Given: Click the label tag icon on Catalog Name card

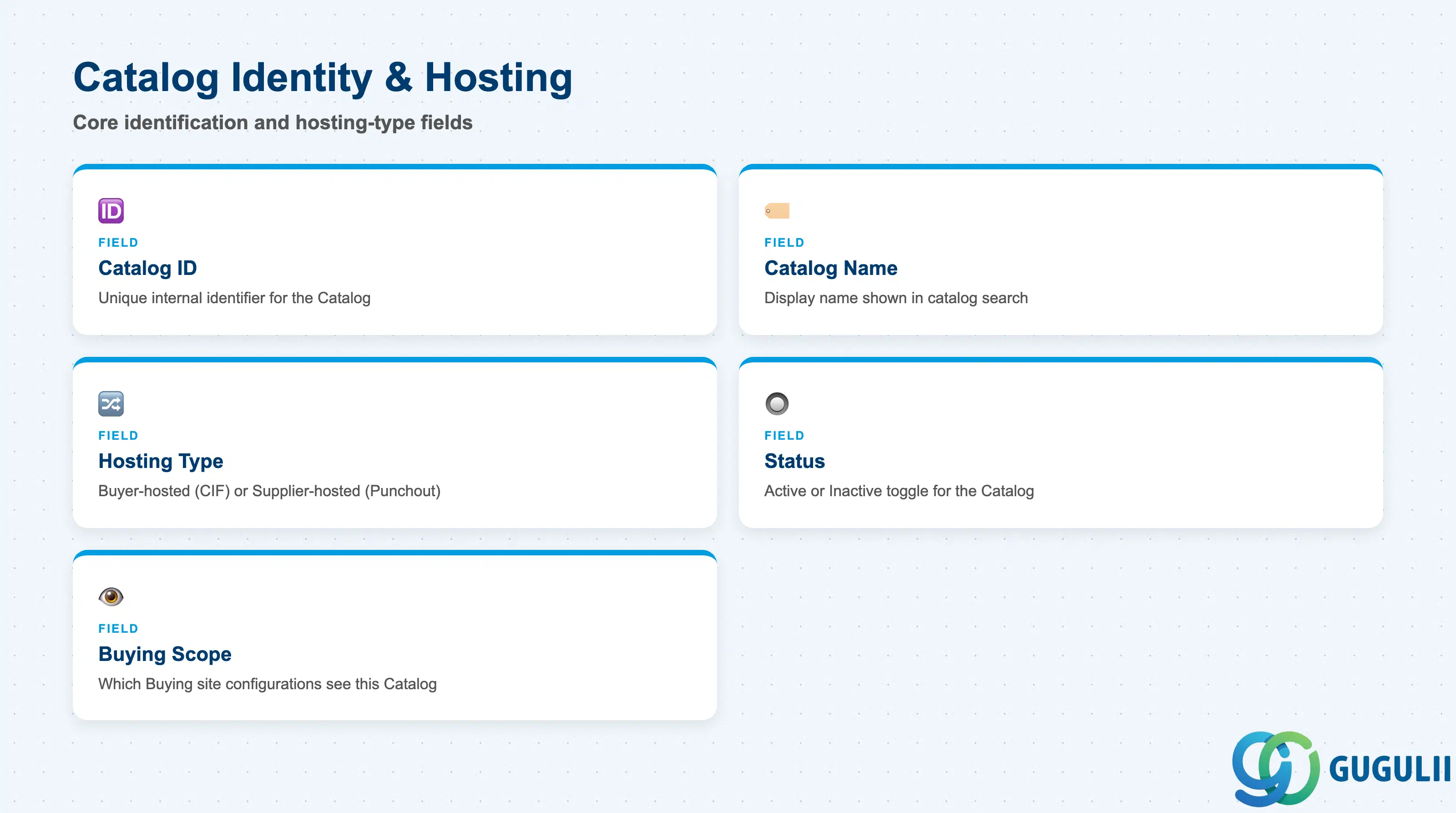Looking at the screenshot, I should click(777, 211).
